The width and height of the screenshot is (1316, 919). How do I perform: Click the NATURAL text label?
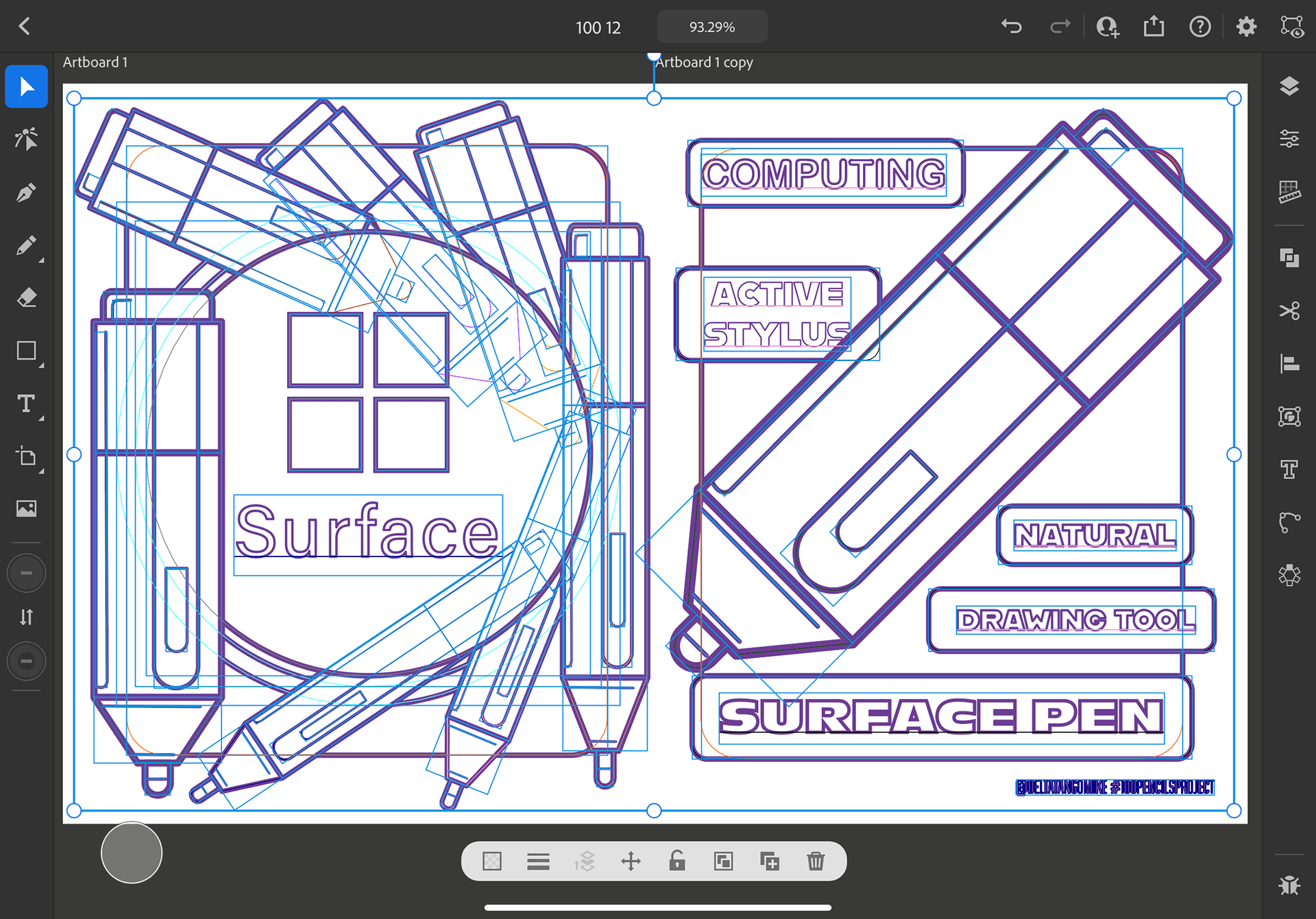(x=1095, y=535)
